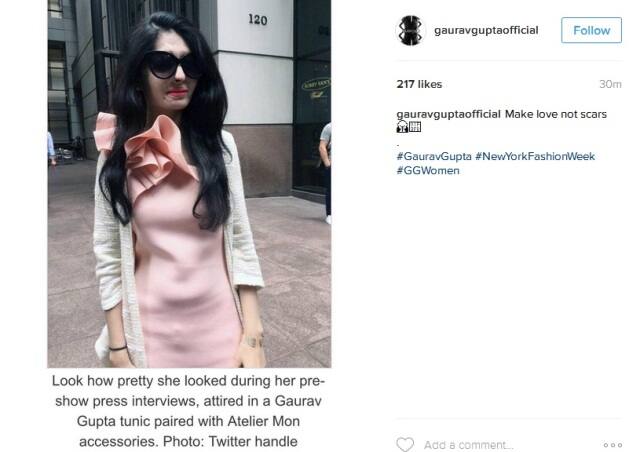This screenshot has height=452, width=640.
Task: Open the #GGWomen hashtag link
Action: (428, 171)
